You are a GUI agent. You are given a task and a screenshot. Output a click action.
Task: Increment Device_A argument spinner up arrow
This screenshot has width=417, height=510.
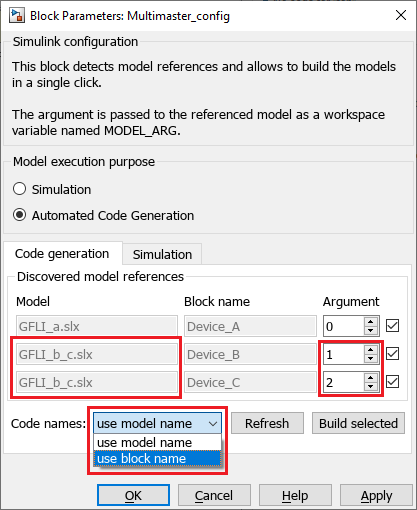tap(371, 322)
